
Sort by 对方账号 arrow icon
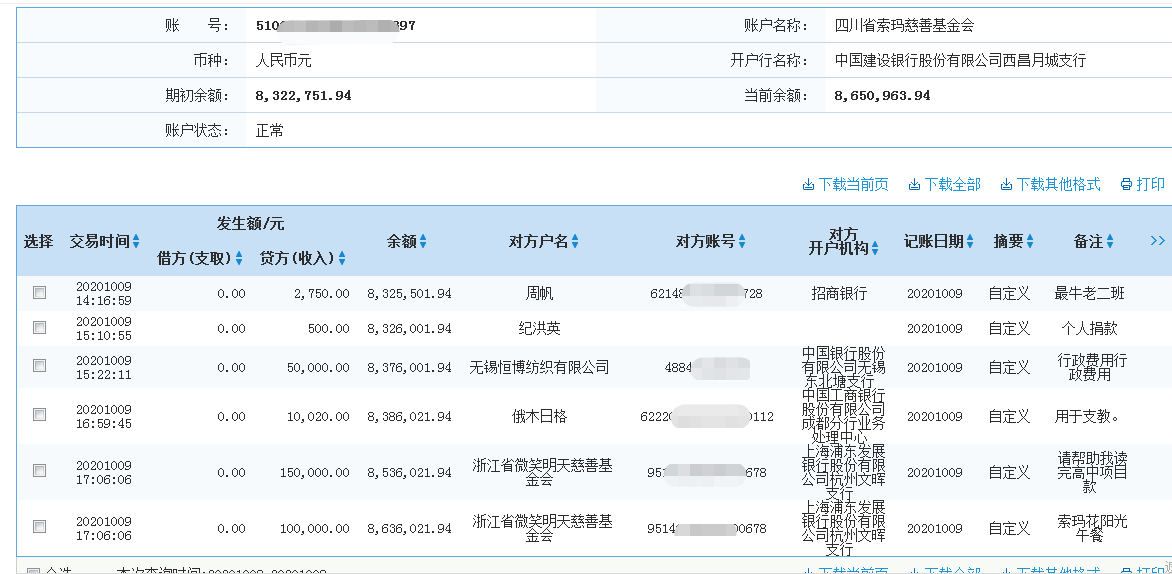[x=742, y=241]
